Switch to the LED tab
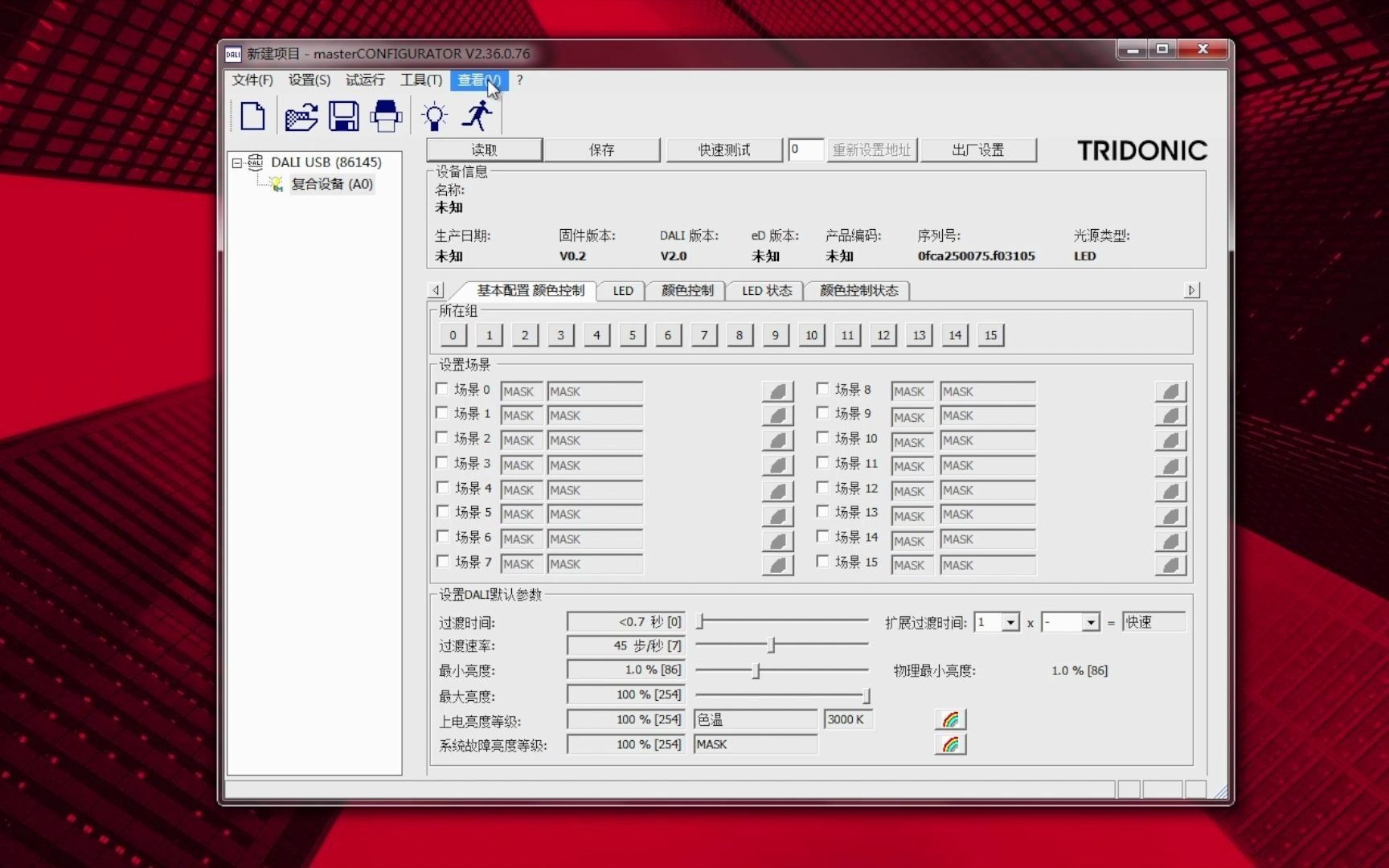The height and width of the screenshot is (868, 1389). point(623,290)
